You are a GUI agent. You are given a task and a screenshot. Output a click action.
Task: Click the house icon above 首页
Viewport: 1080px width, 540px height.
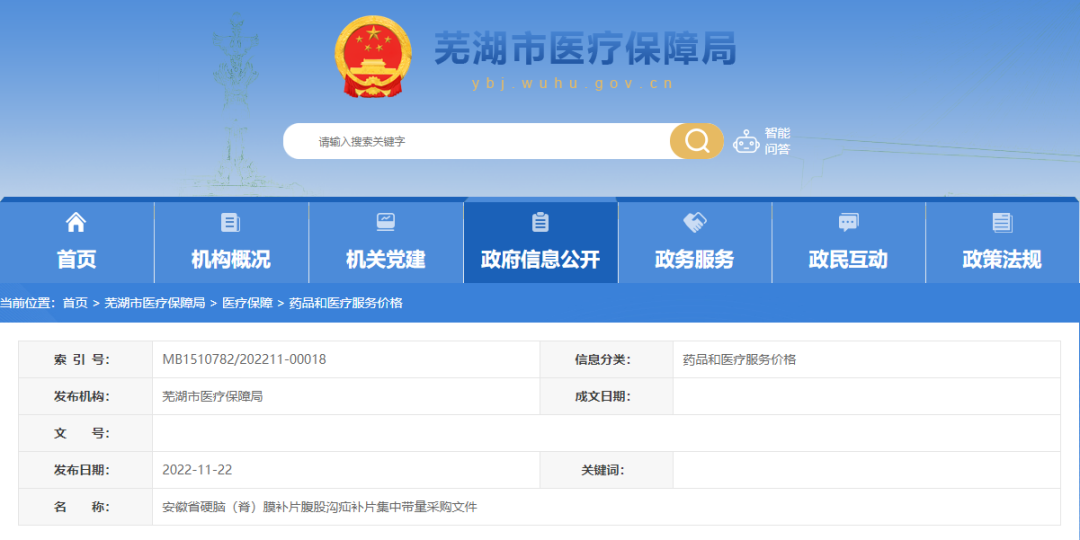click(x=76, y=222)
